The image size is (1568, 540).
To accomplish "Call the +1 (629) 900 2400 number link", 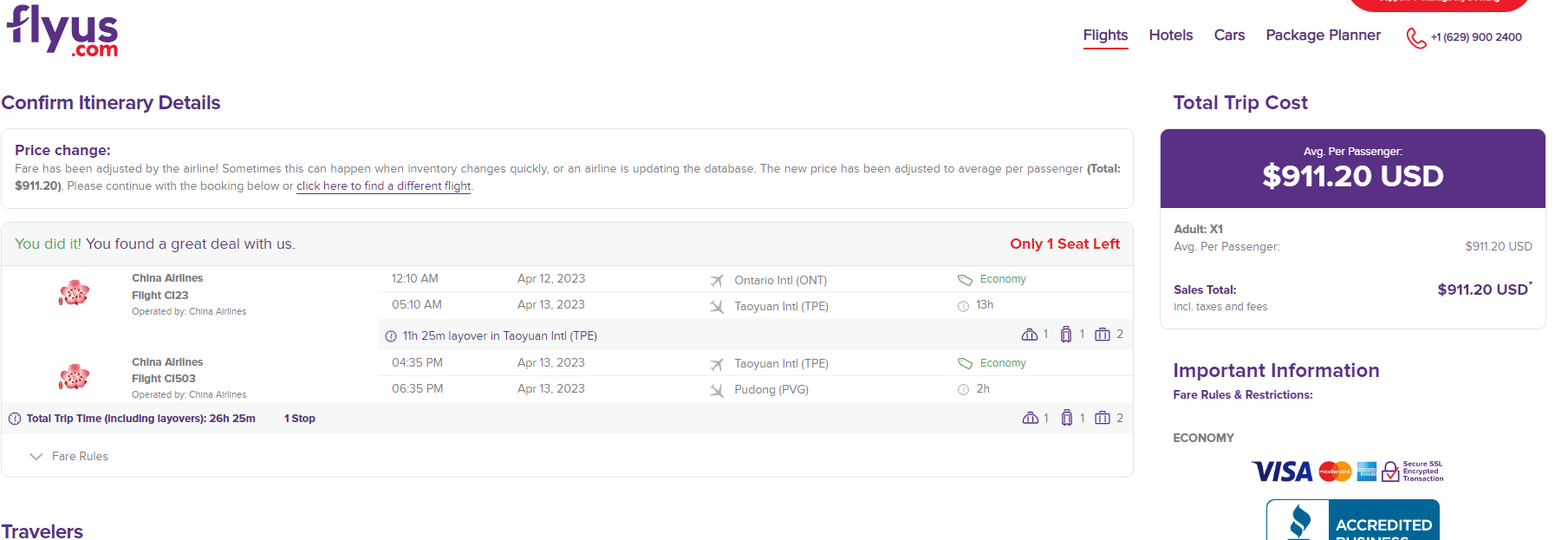I will (x=1475, y=37).
